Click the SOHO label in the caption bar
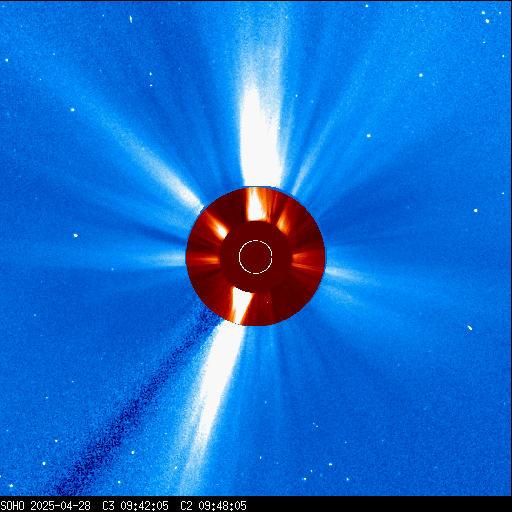Viewport: 512px width, 512px height. (x=12, y=506)
